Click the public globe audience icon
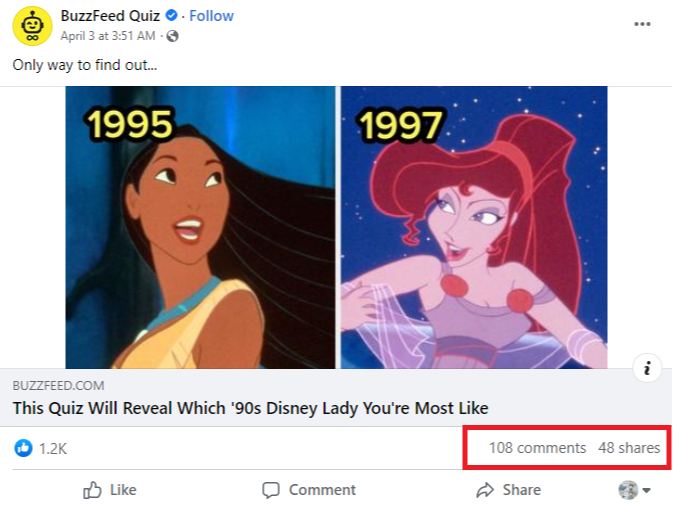Image resolution: width=673 pixels, height=506 pixels. click(x=173, y=36)
